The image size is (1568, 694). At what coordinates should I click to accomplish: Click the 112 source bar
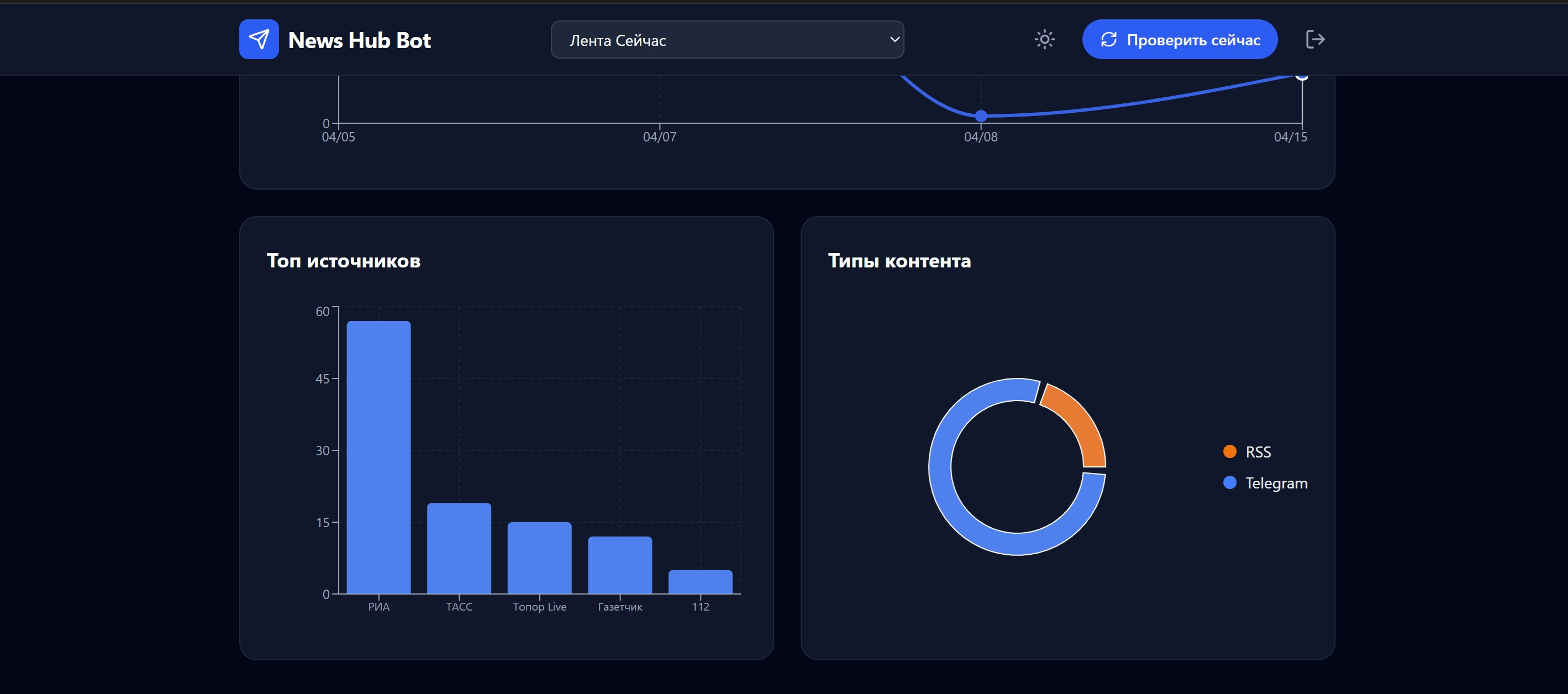[x=700, y=581]
